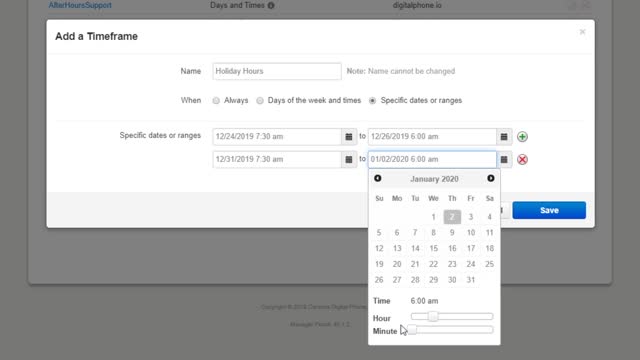Pick January 27 in the calendar

[x=397, y=280]
